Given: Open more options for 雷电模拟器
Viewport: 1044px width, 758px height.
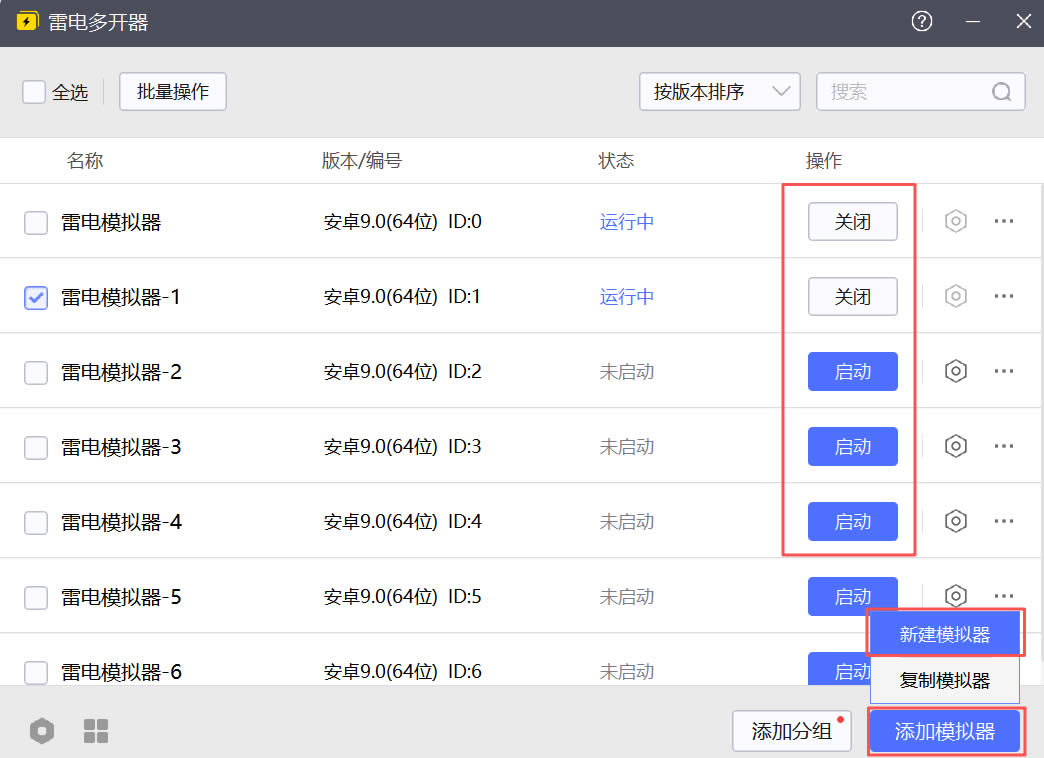Looking at the screenshot, I should tap(1004, 221).
